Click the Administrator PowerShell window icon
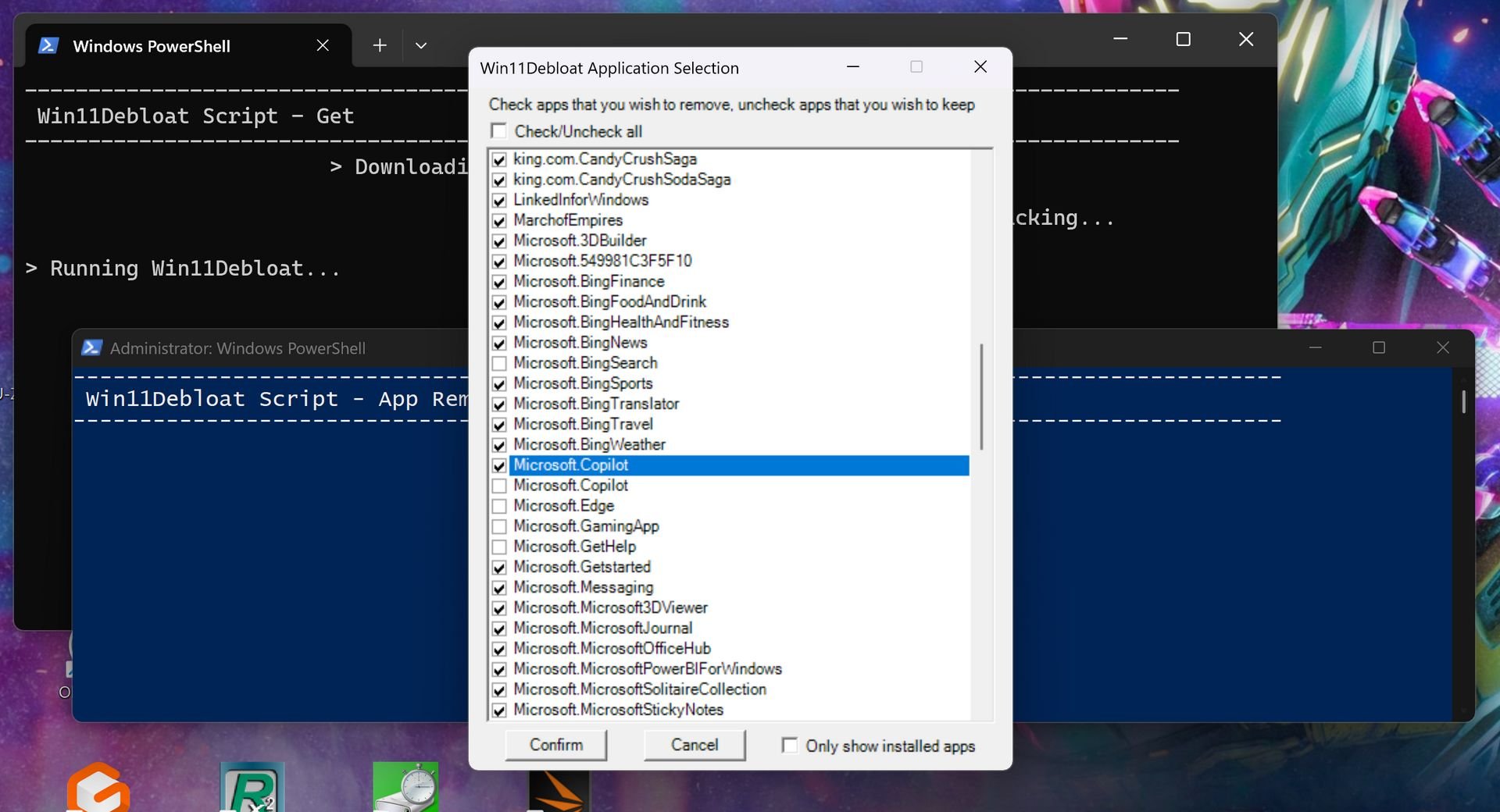1500x812 pixels. pyautogui.click(x=92, y=348)
